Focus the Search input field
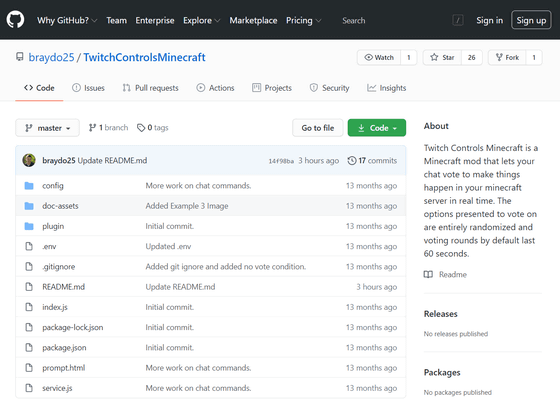Viewport: 560px width, 404px height. click(x=393, y=20)
